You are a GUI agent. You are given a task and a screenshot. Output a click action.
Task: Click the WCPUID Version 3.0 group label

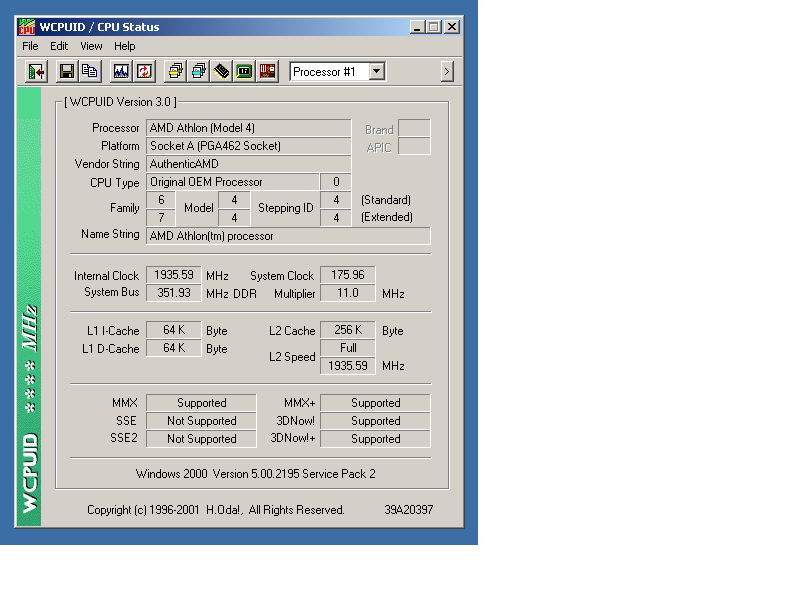(120, 102)
